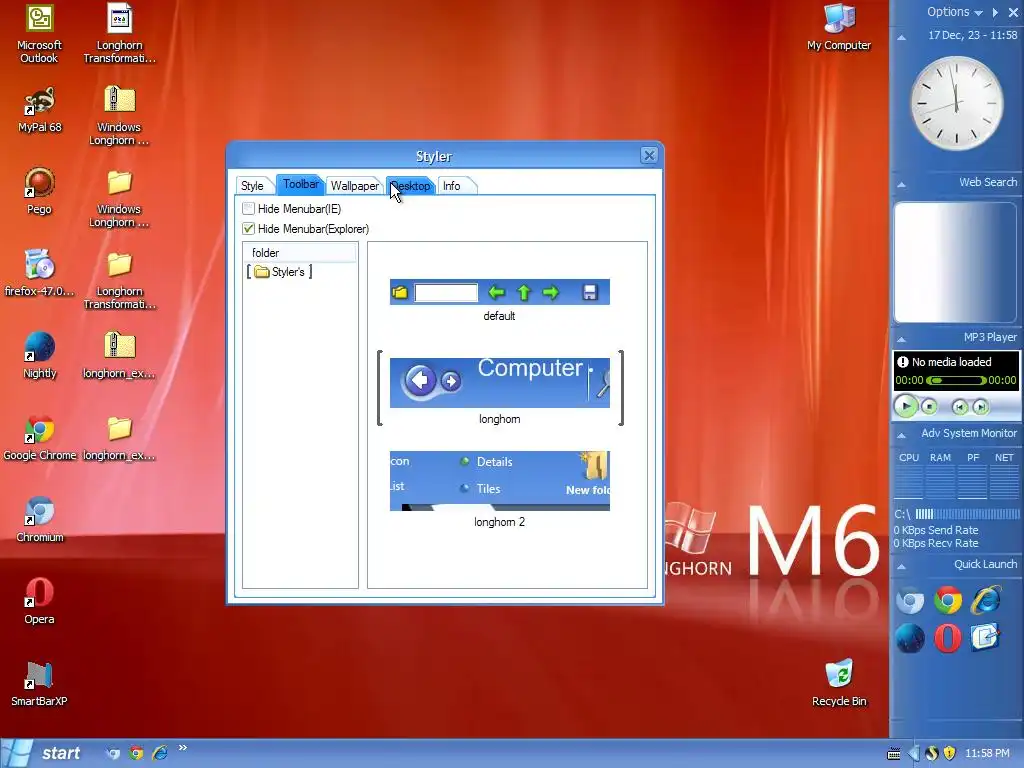
Task: Expand taskbar quick launch overflow chevron
Action: coord(183,748)
